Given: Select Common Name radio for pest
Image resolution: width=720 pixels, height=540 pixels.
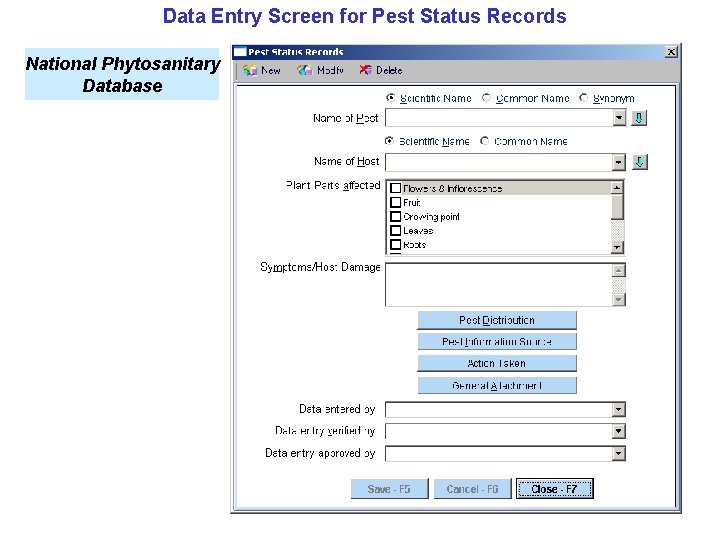Looking at the screenshot, I should (x=486, y=98).
